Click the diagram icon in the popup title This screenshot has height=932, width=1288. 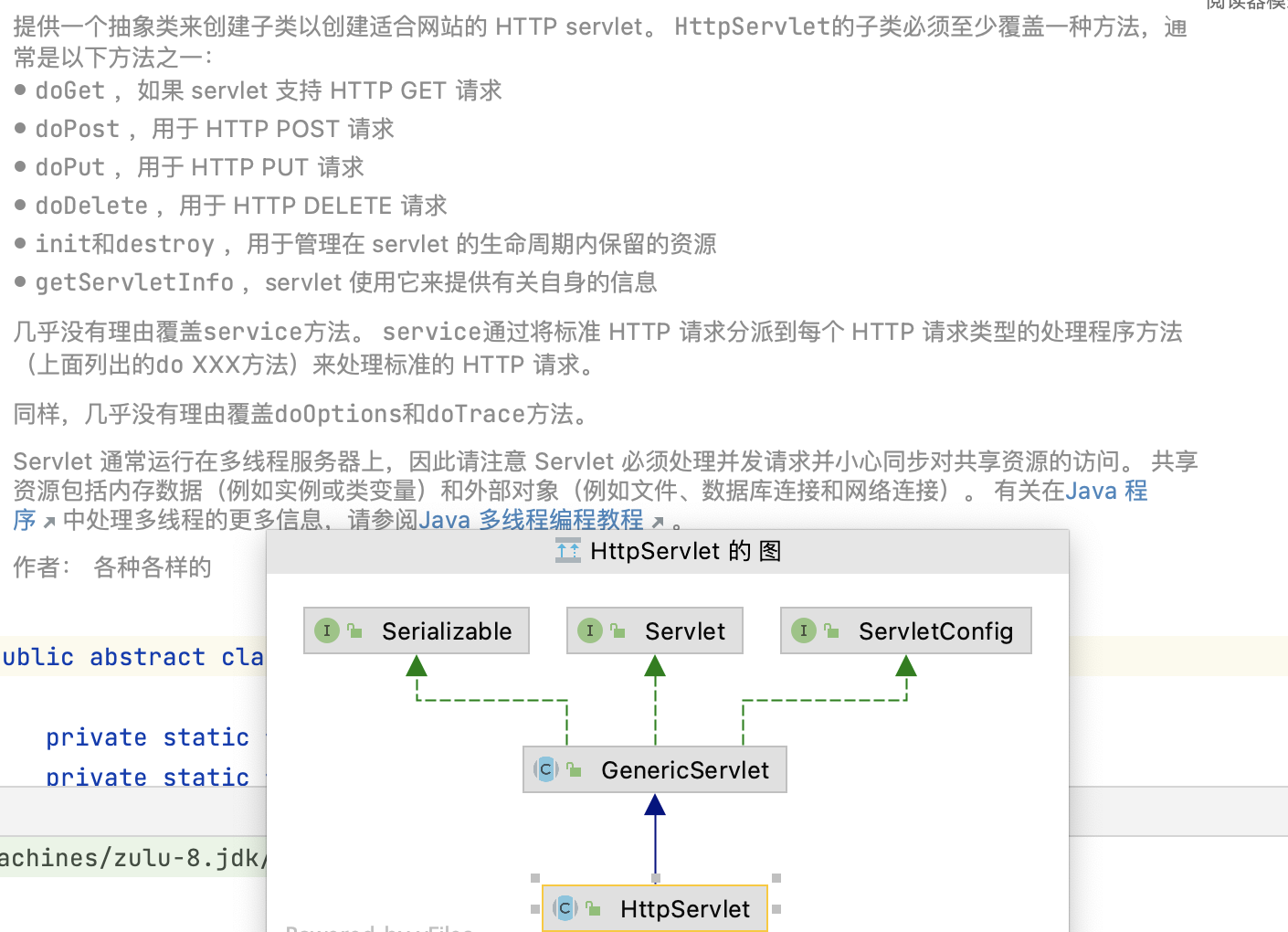point(567,551)
